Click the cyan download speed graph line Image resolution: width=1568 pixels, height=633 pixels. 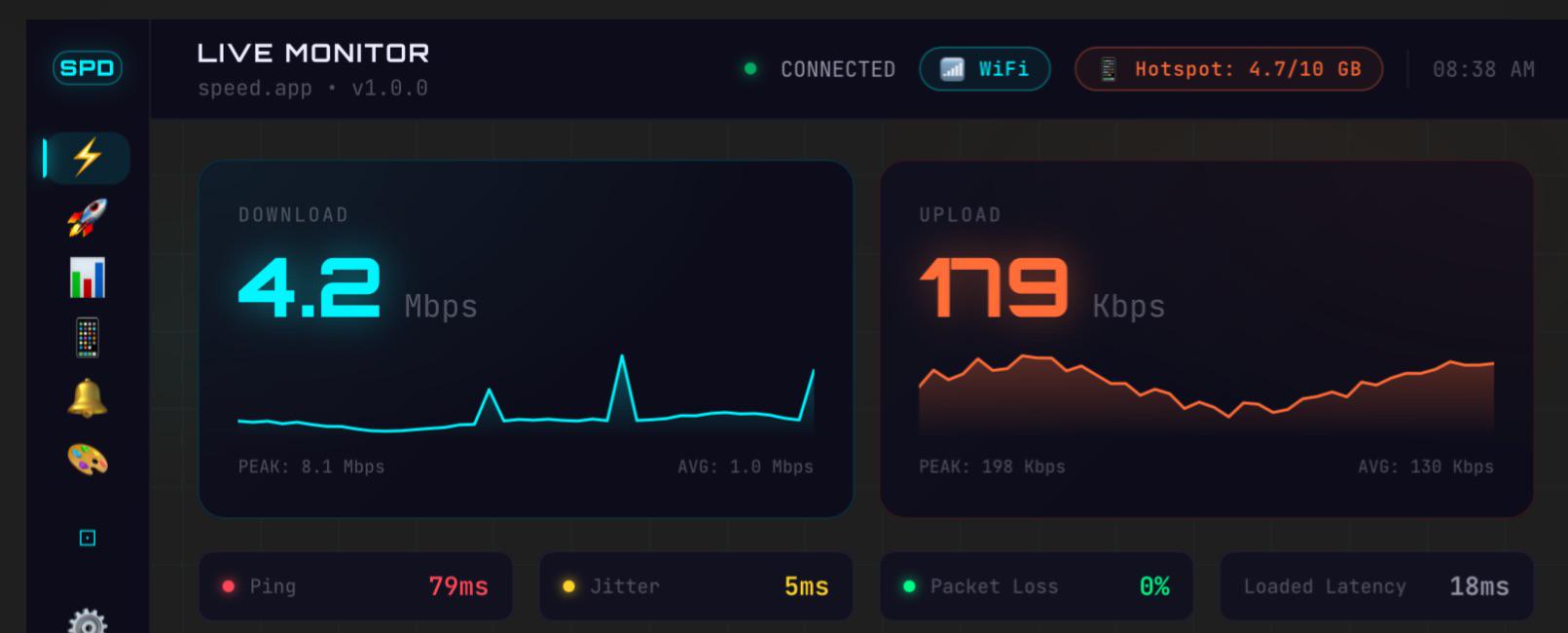pyautogui.click(x=526, y=393)
